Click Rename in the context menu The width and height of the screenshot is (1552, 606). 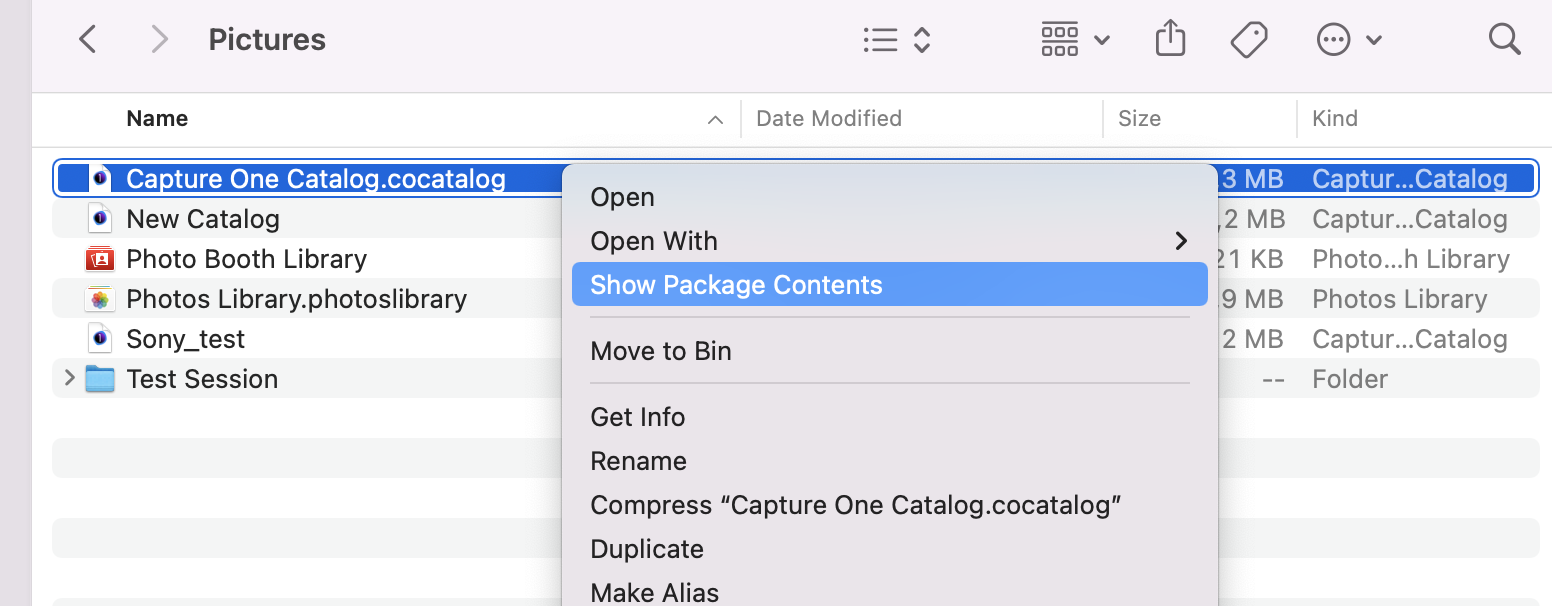click(x=638, y=461)
